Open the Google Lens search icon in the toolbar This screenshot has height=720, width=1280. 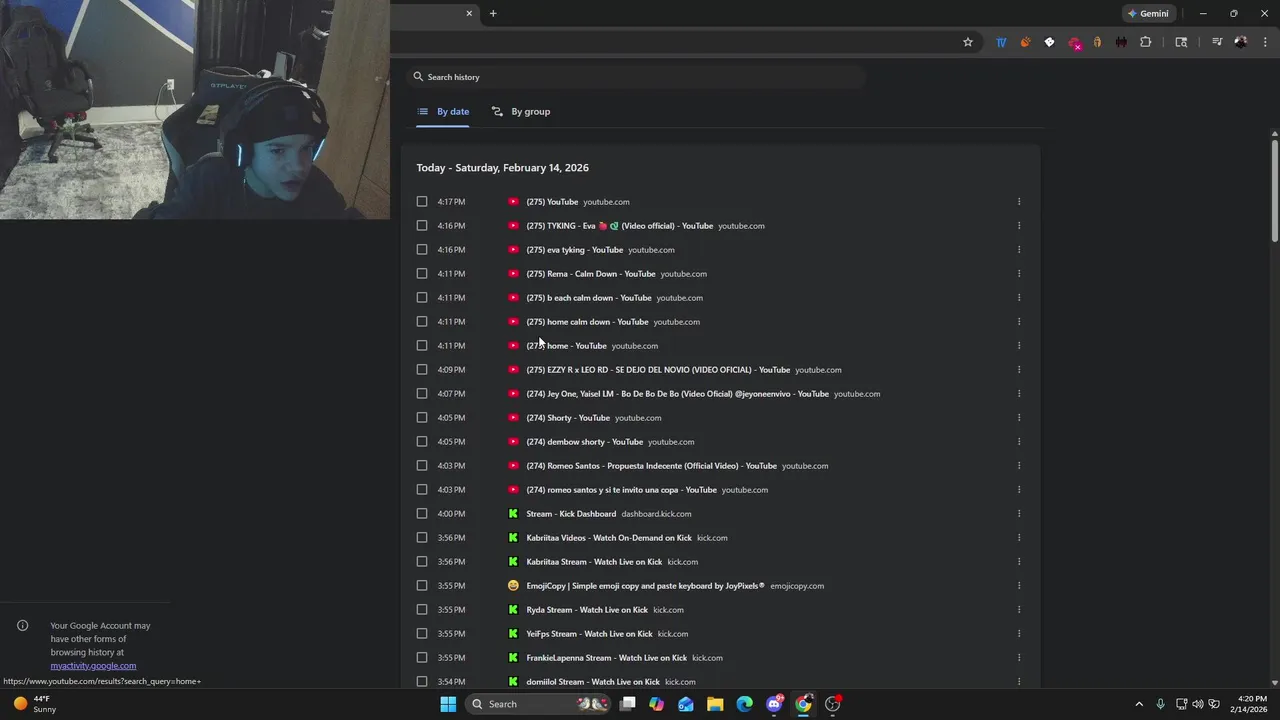[1181, 42]
